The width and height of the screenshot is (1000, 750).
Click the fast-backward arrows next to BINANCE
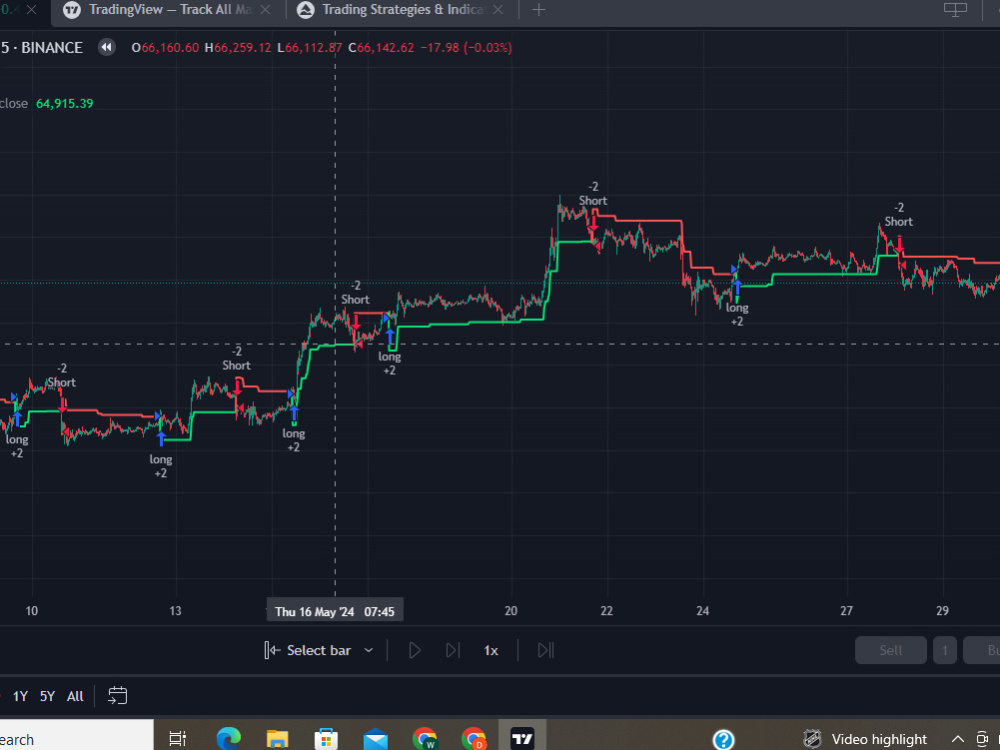pyautogui.click(x=106, y=47)
